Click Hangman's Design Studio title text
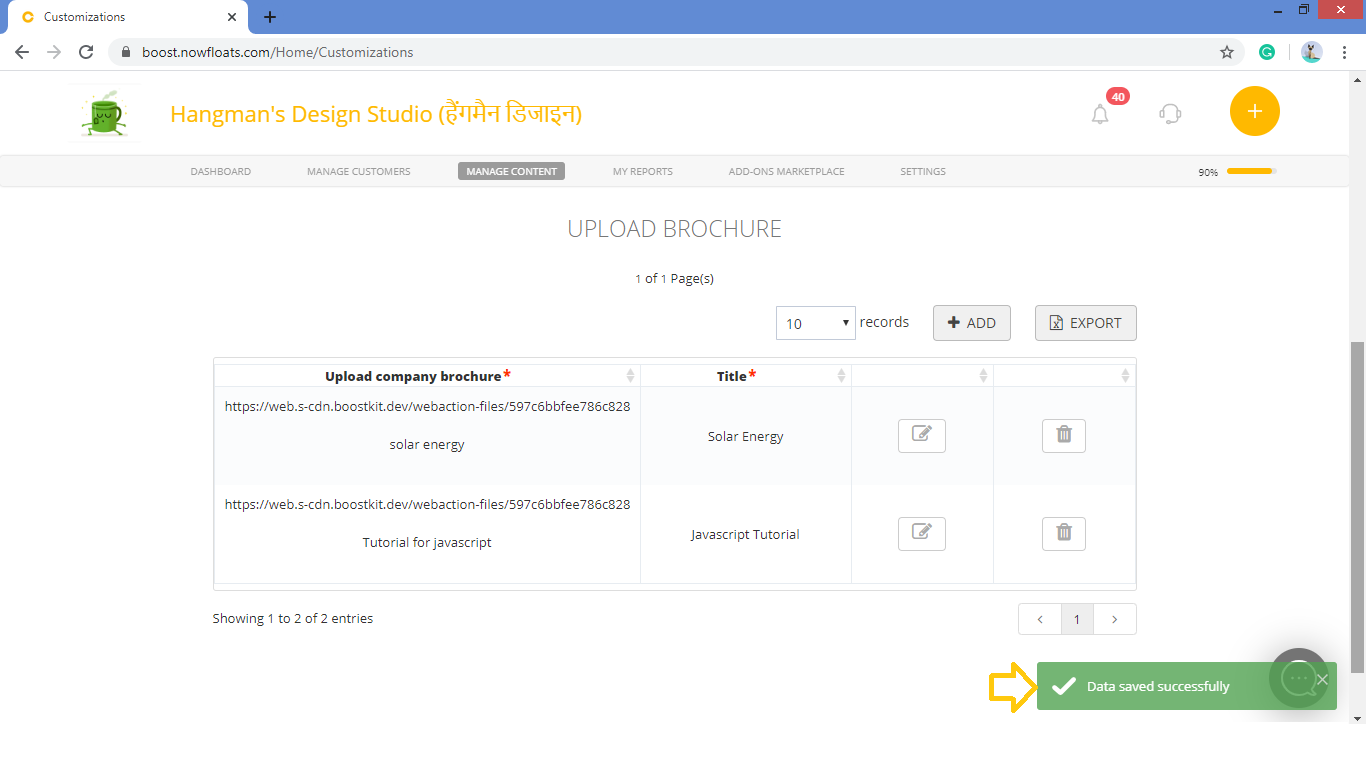Viewport: 1366px width, 768px height. 376,114
